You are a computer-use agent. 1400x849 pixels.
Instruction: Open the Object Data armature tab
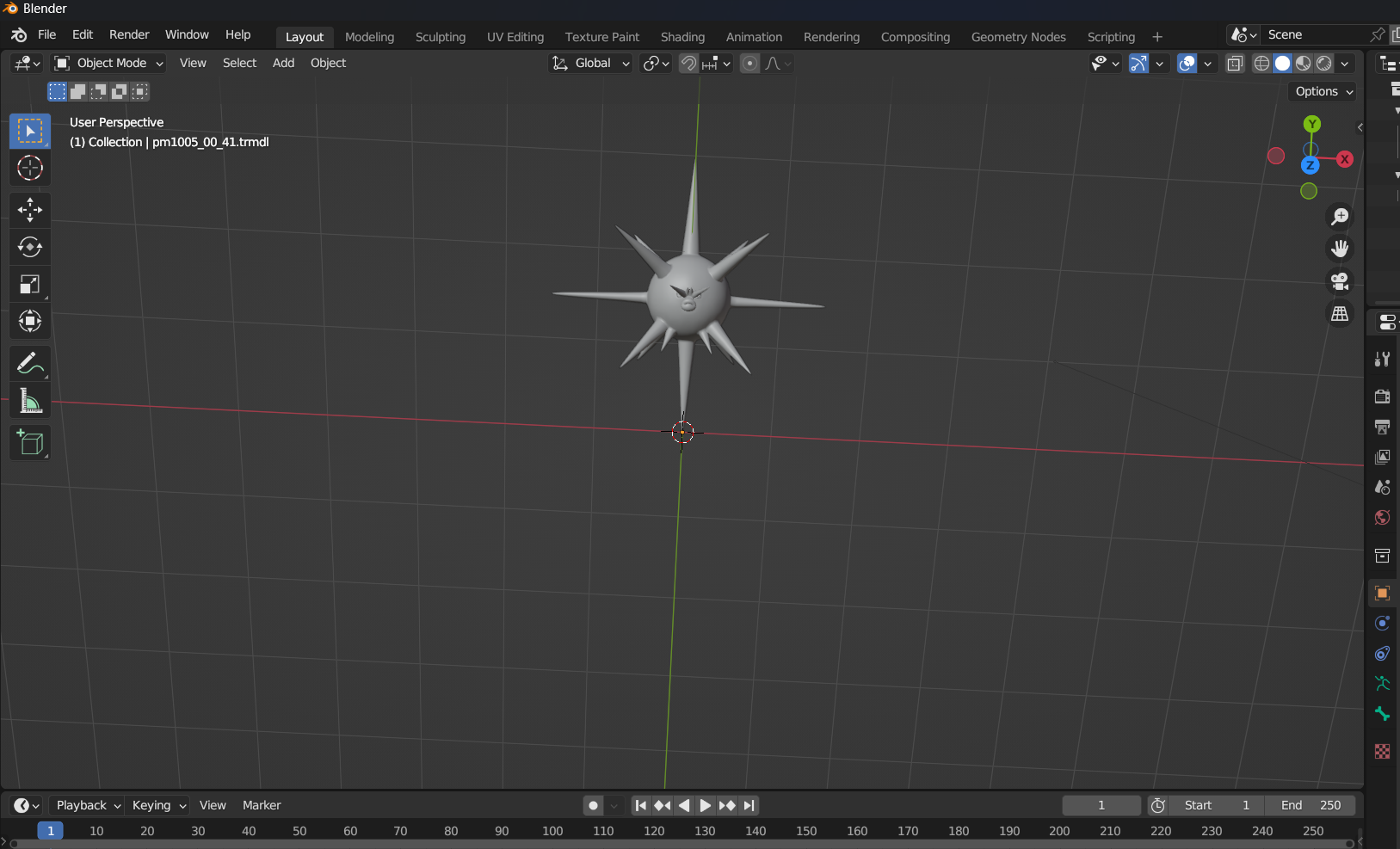[x=1383, y=684]
